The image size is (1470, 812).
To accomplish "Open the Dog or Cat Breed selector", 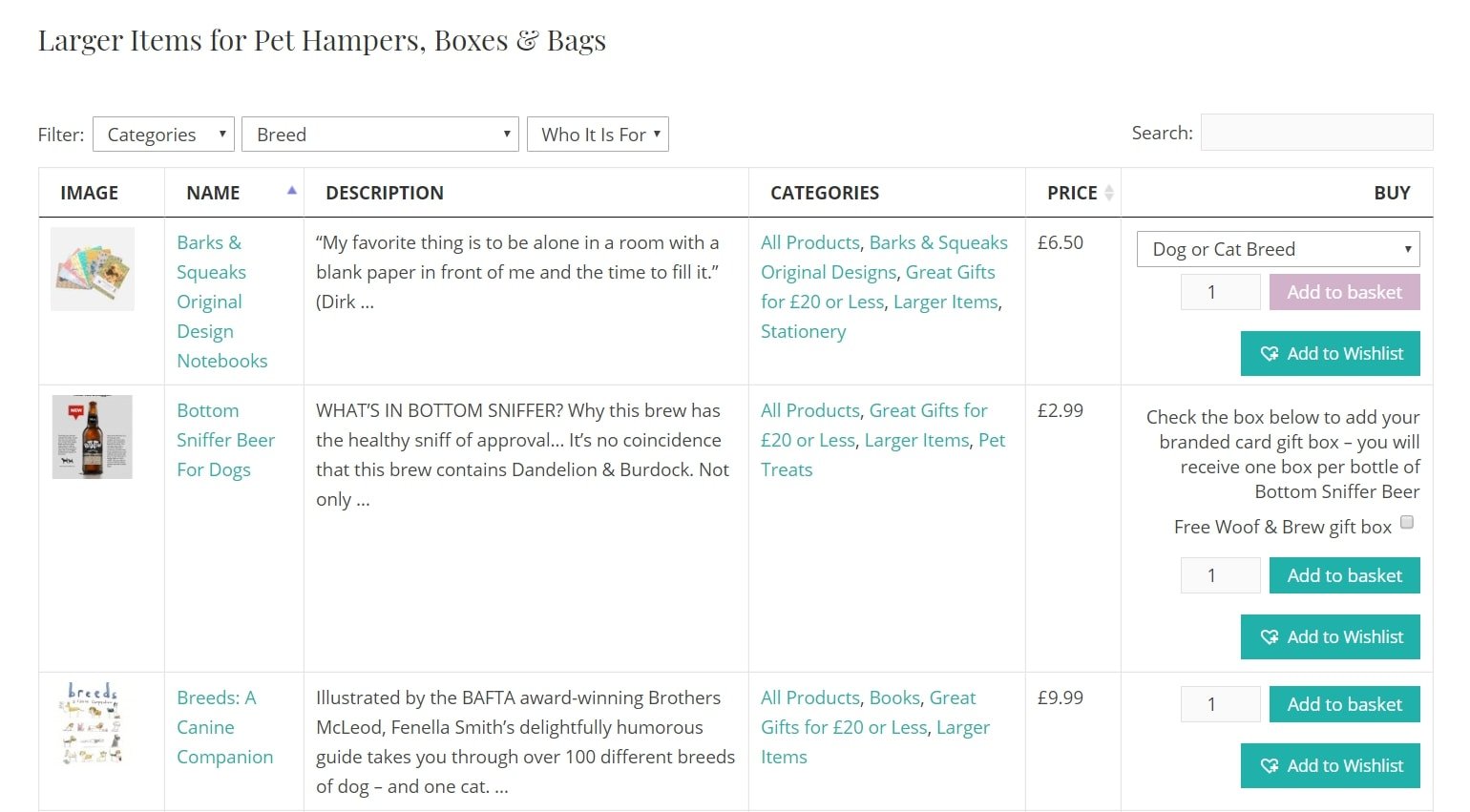I will point(1276,248).
